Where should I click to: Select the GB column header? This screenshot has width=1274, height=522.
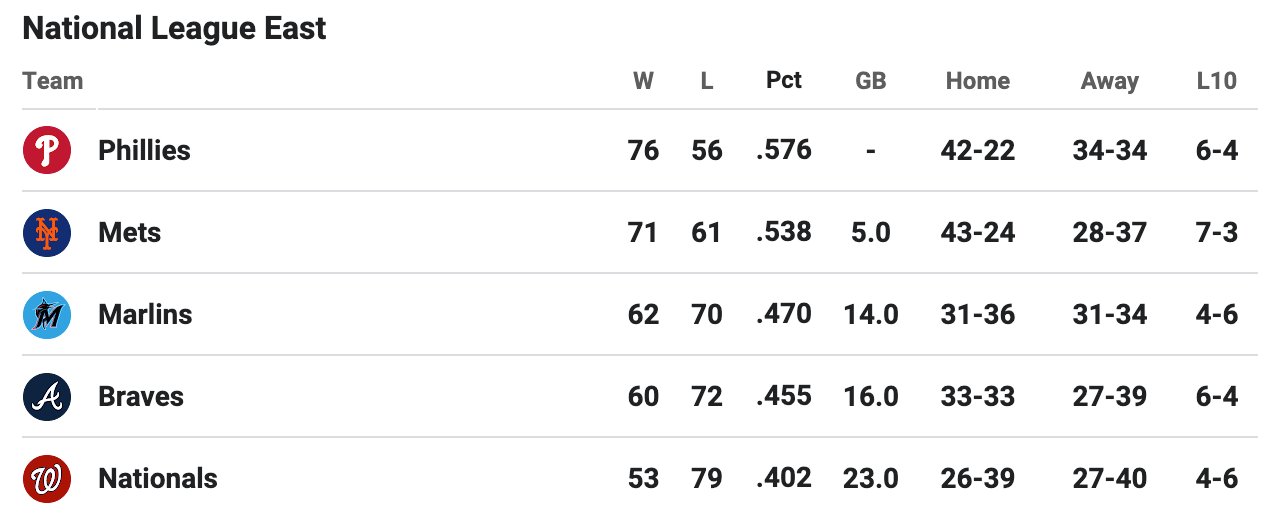[x=871, y=81]
